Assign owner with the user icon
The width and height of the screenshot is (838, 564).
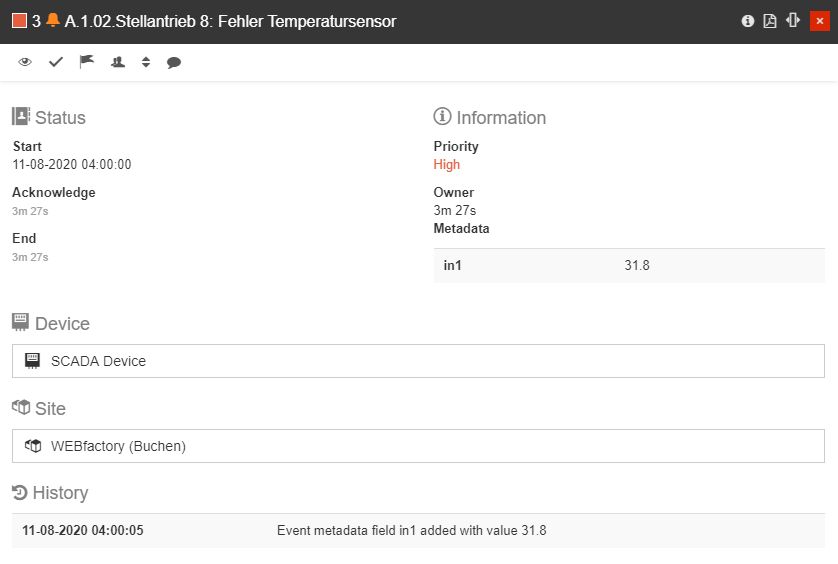117,62
